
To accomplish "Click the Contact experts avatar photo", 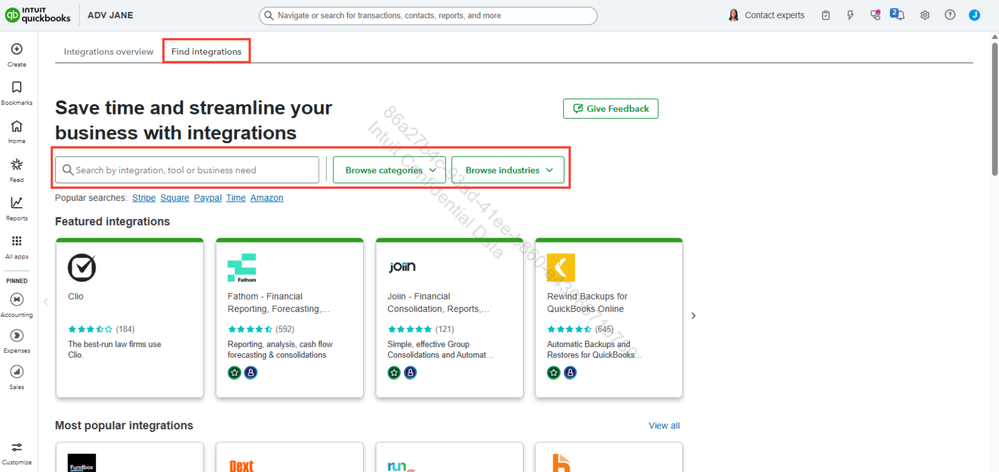I will [x=733, y=15].
